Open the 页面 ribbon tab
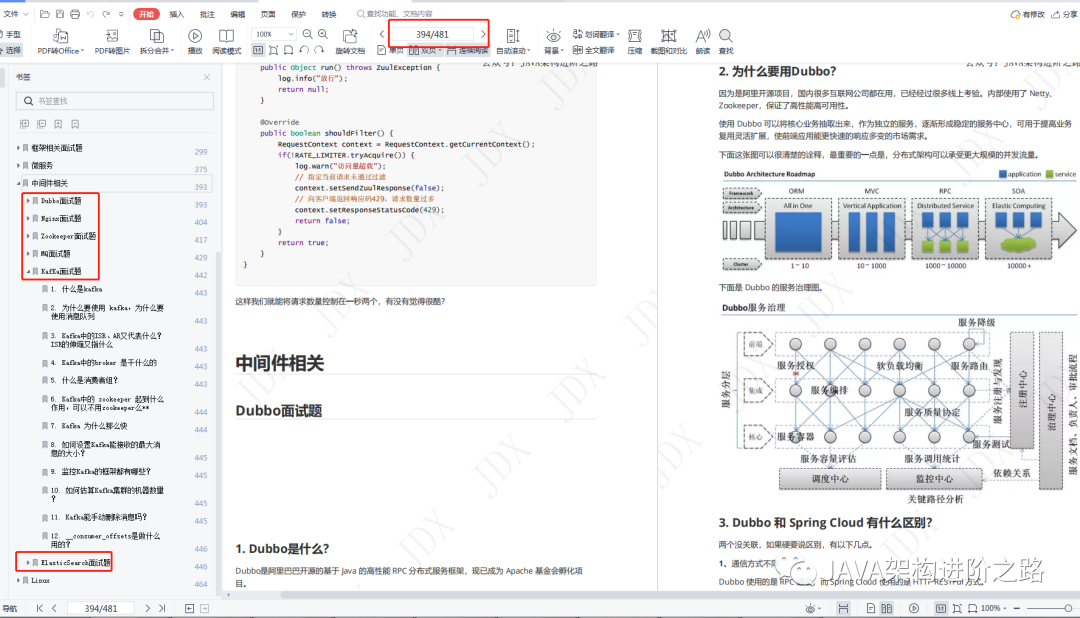The image size is (1080, 618). [x=268, y=14]
